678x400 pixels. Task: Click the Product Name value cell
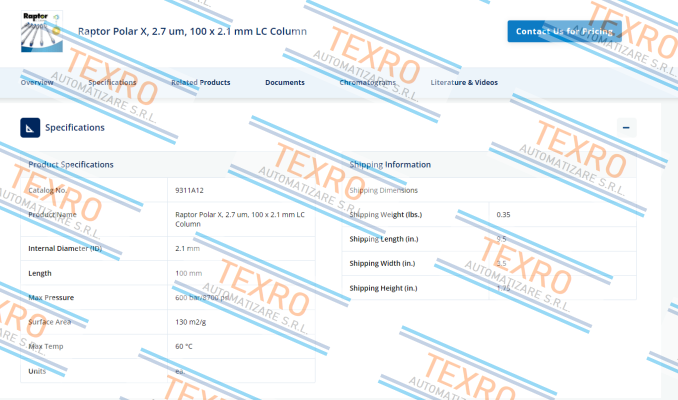click(241, 219)
